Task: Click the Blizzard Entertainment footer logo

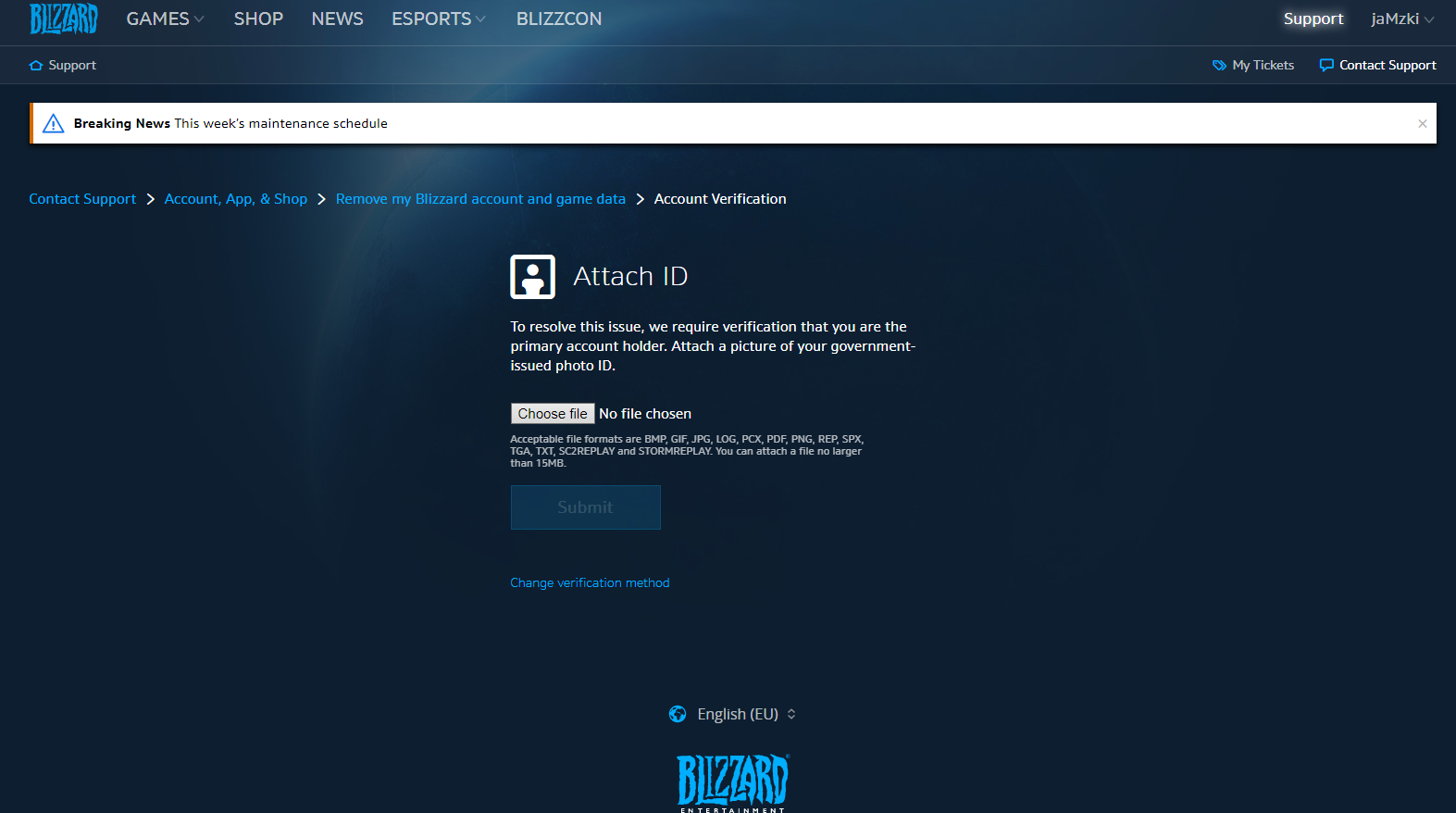Action: [x=733, y=782]
